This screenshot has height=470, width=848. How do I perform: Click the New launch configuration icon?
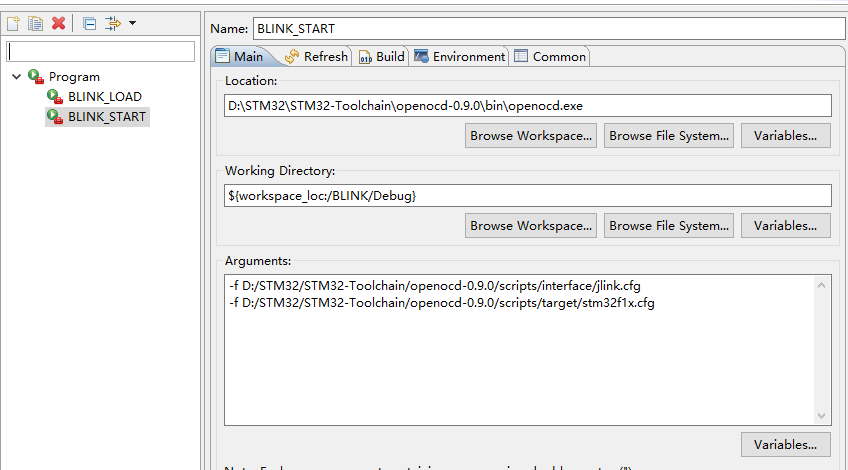click(14, 23)
